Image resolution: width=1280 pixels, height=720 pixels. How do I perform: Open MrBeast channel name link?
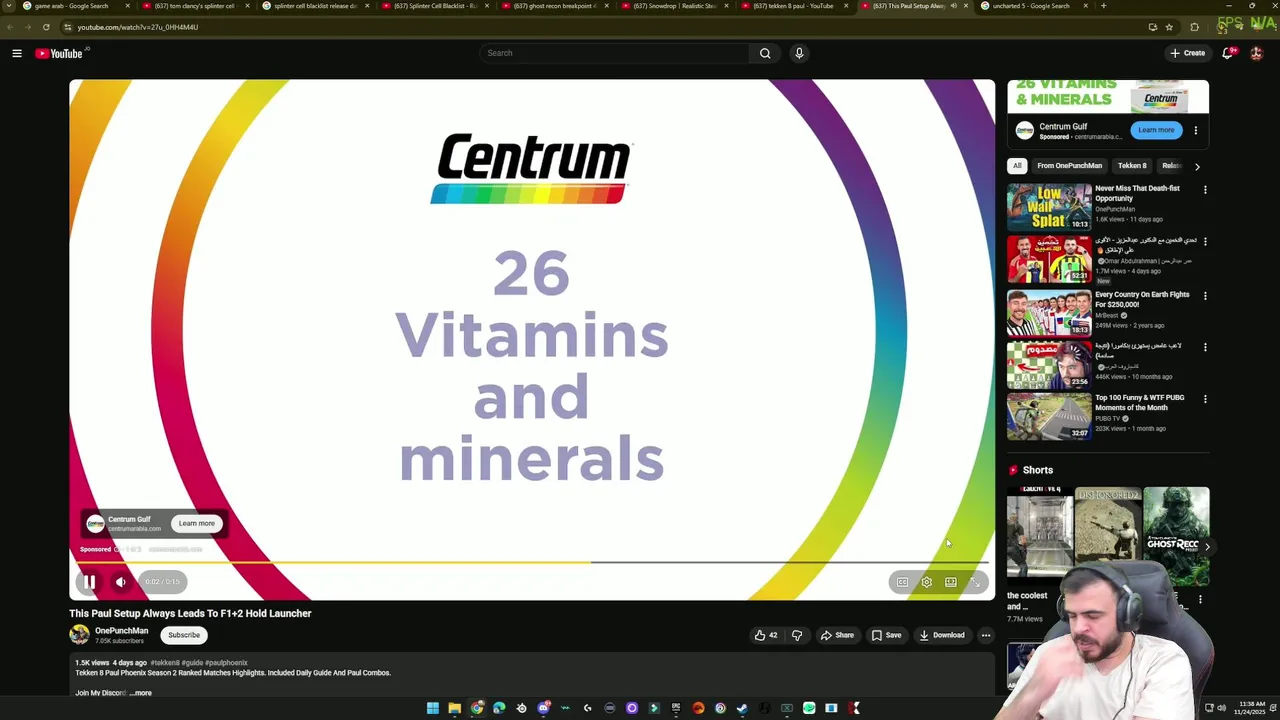[1106, 315]
